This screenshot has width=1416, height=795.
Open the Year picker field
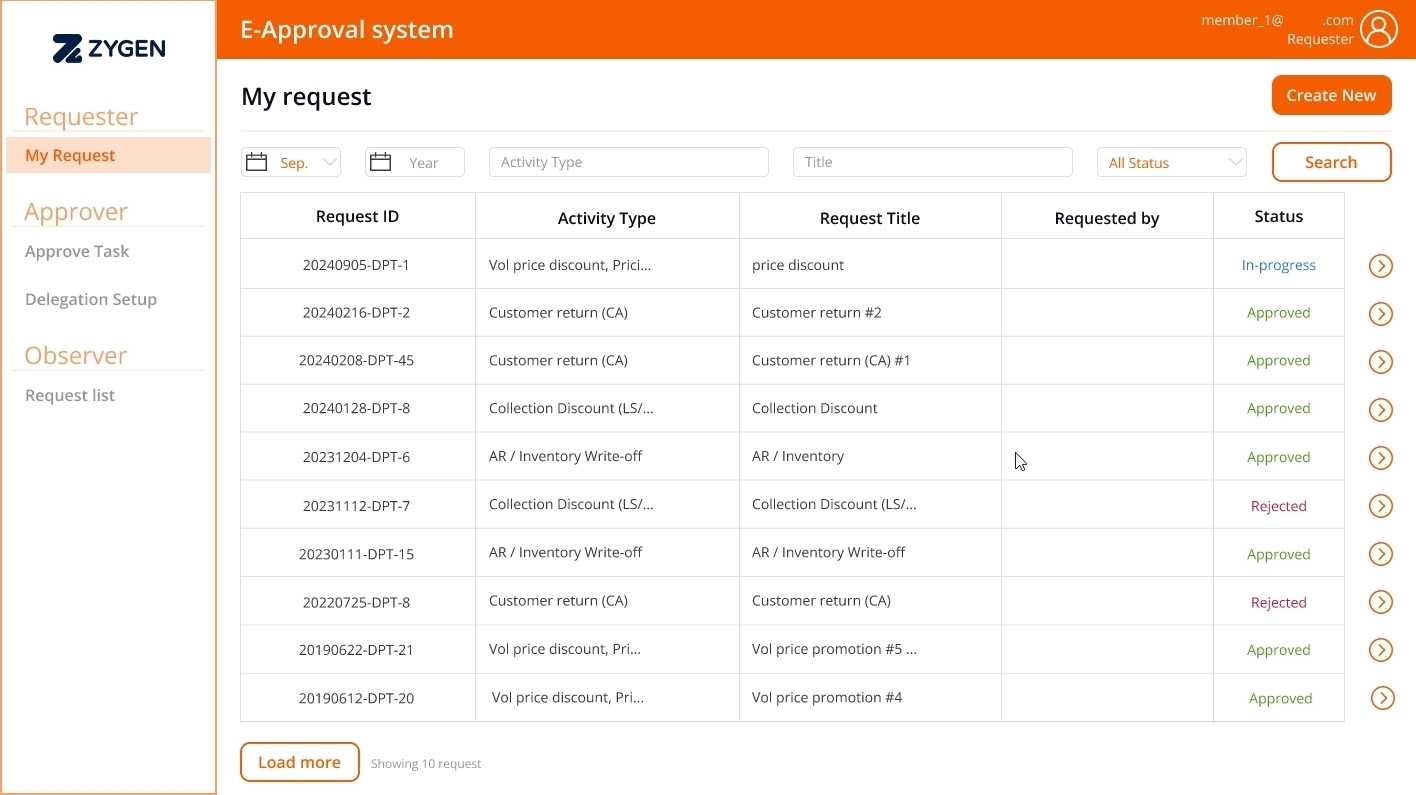click(424, 162)
